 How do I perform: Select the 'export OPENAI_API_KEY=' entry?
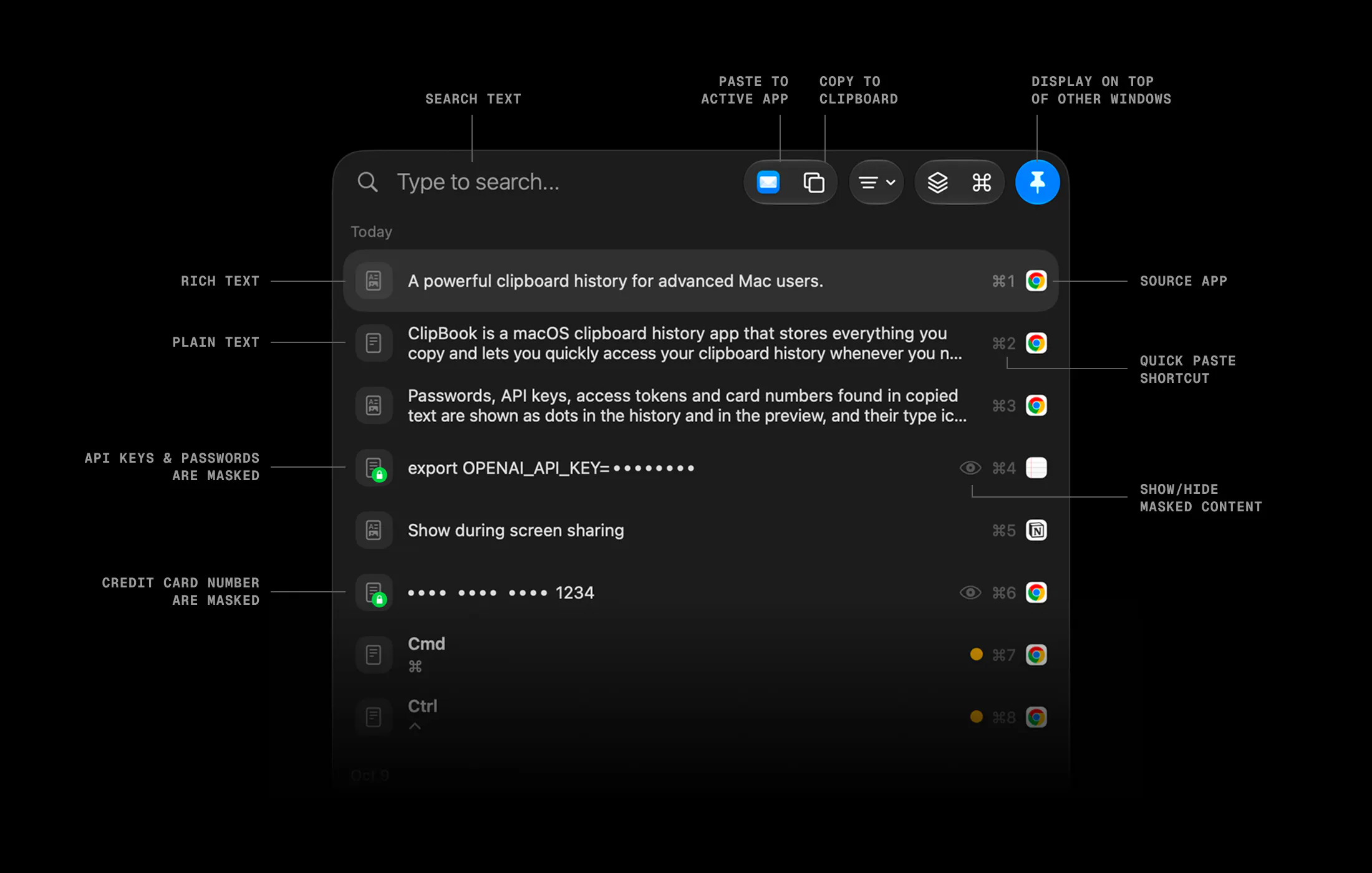[x=700, y=468]
